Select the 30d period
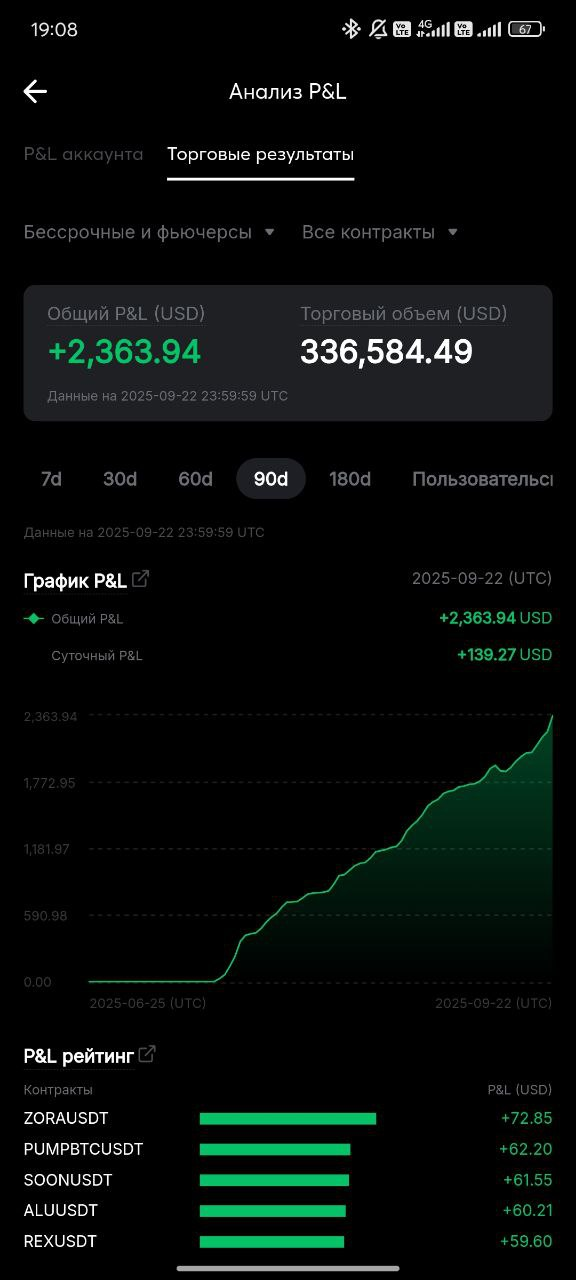The width and height of the screenshot is (576, 1280). [x=120, y=479]
